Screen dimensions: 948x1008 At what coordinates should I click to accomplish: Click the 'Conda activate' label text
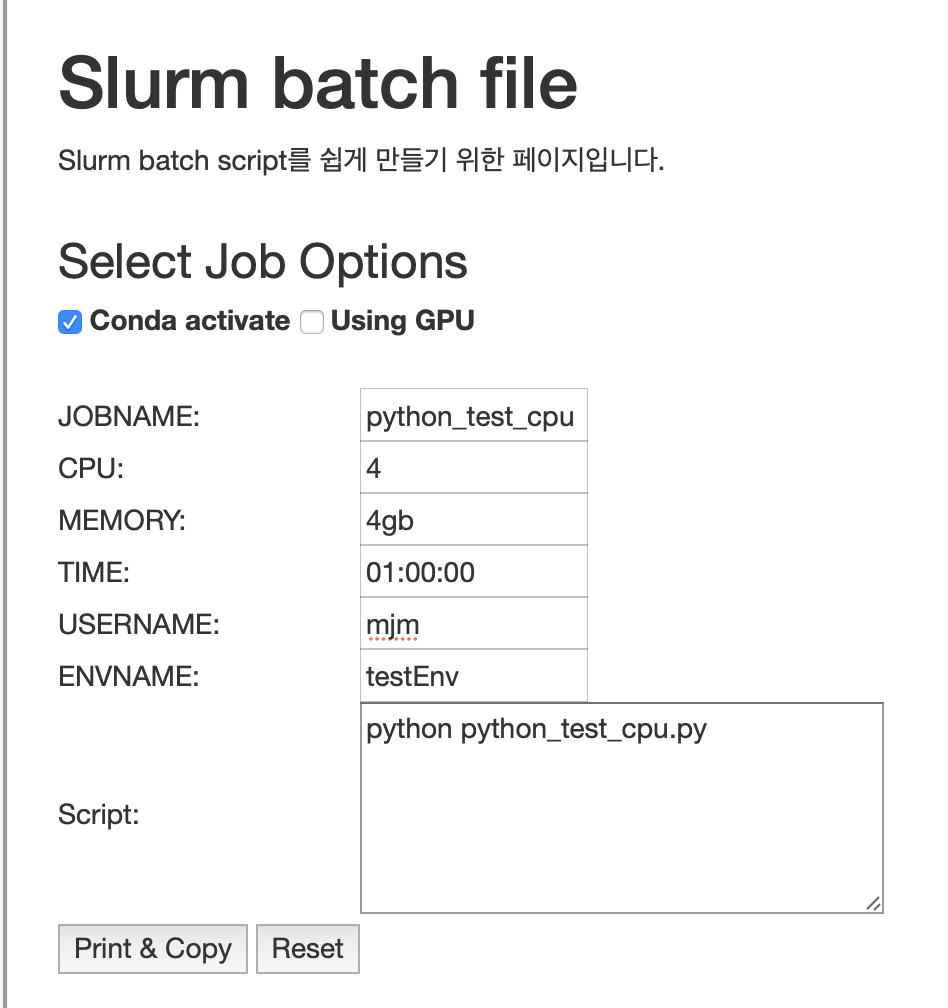(189, 321)
